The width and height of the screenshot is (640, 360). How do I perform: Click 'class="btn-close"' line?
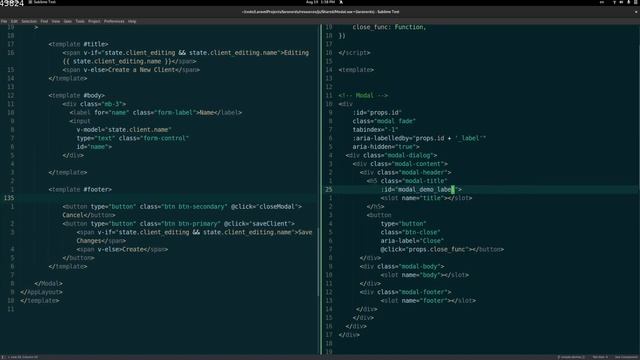click(411, 232)
